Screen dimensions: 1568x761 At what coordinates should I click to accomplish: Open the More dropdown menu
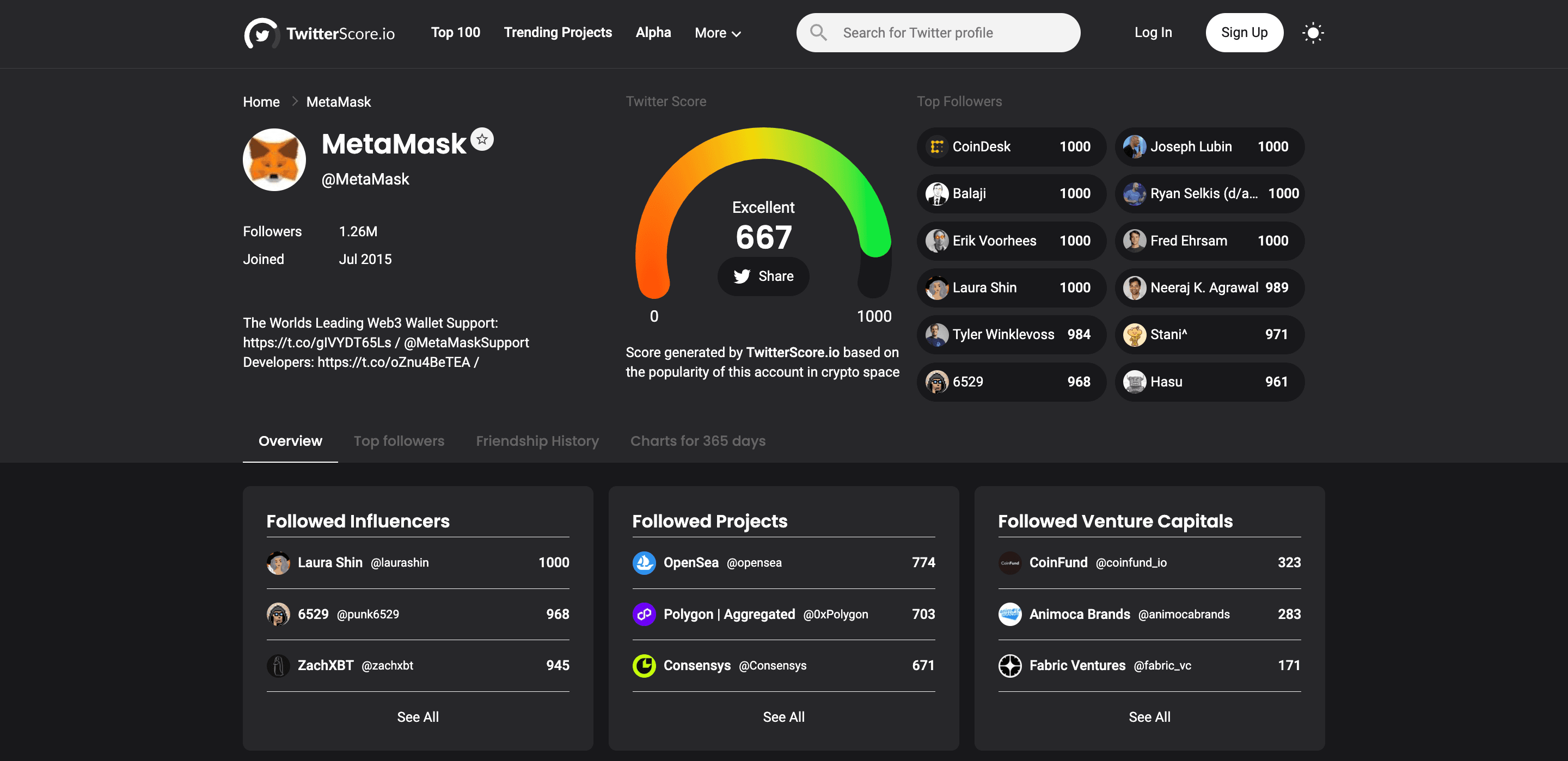(x=718, y=33)
